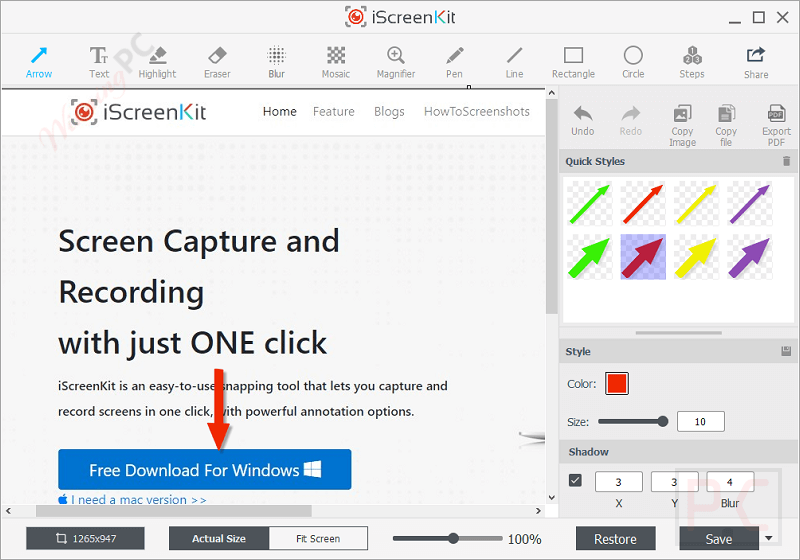This screenshot has width=800, height=560.
Task: Click Free Download For Windows button
Action: [x=205, y=469]
